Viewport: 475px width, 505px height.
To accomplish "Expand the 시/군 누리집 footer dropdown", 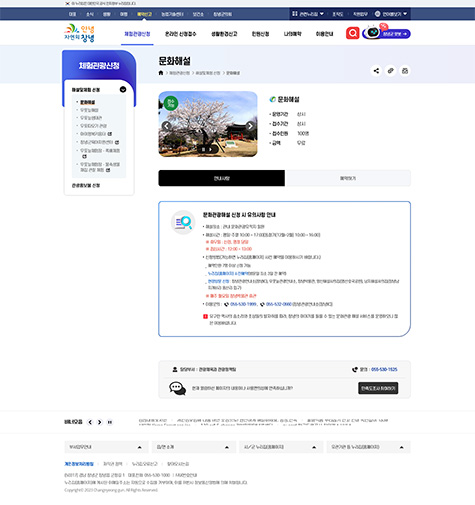I will (281, 447).
